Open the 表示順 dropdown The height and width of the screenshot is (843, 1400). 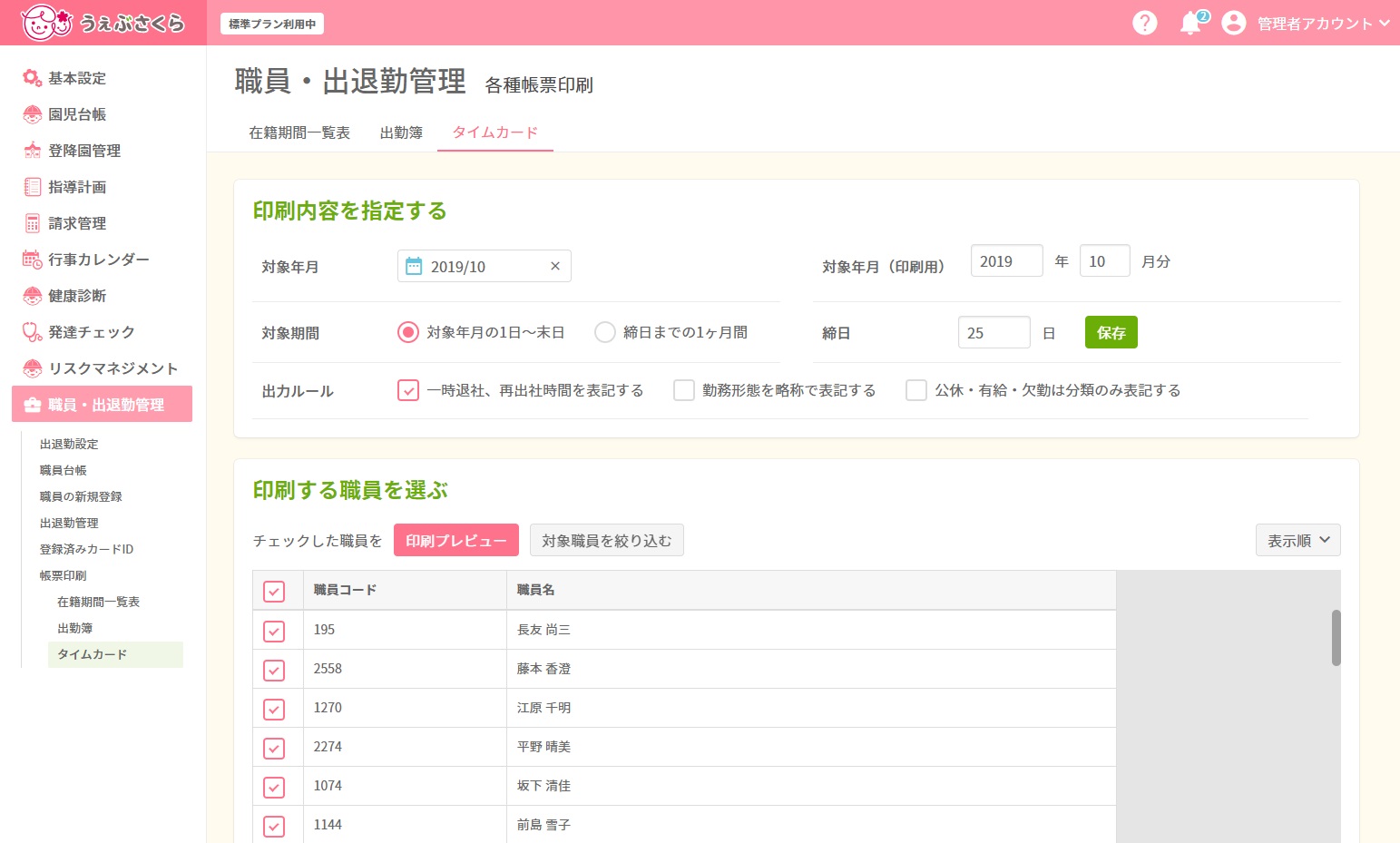[x=1297, y=540]
